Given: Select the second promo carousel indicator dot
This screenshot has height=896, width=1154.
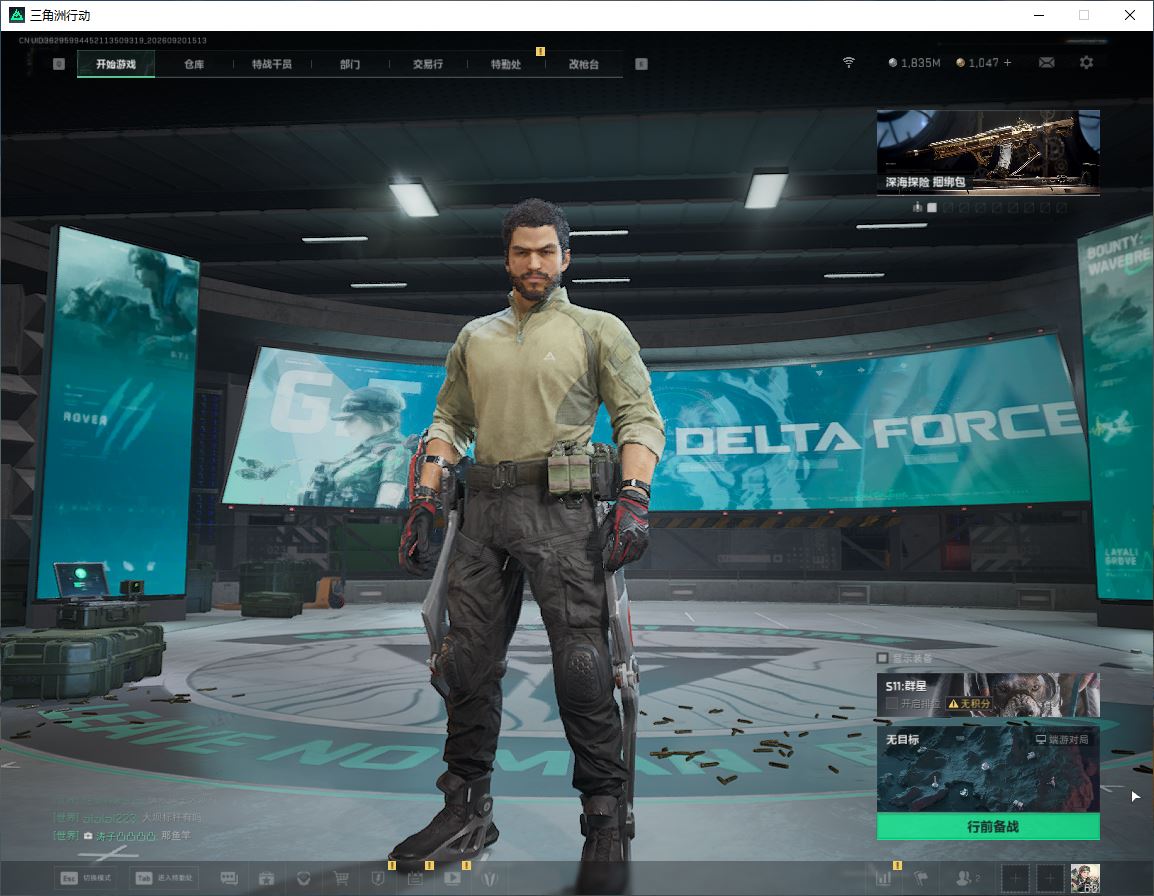Looking at the screenshot, I should coord(948,208).
